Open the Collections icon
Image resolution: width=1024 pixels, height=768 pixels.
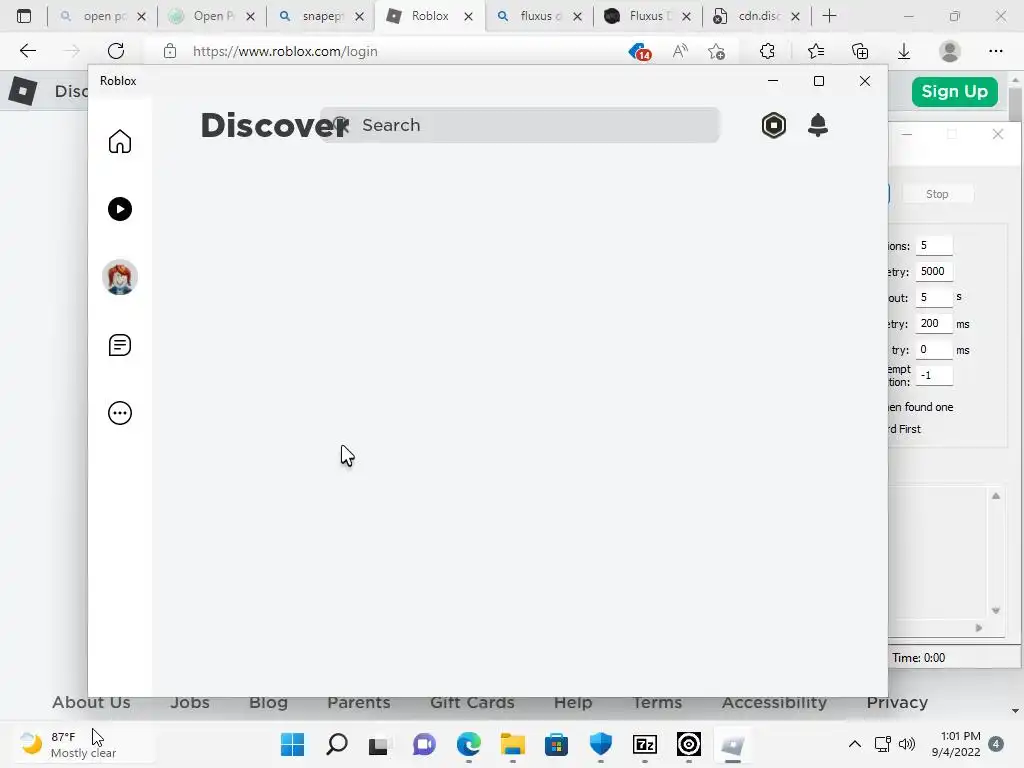[860, 51]
